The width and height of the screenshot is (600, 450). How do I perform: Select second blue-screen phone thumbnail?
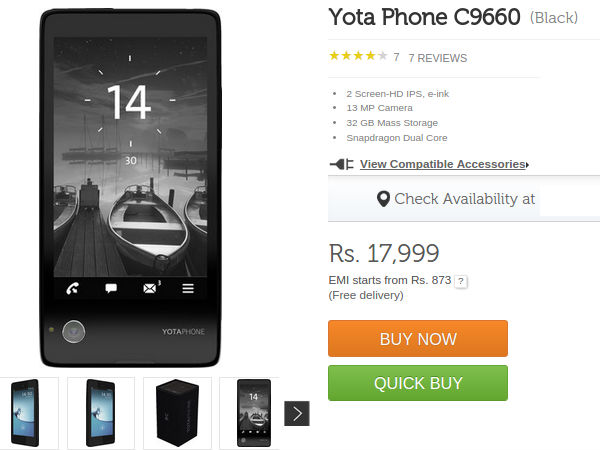coord(101,413)
